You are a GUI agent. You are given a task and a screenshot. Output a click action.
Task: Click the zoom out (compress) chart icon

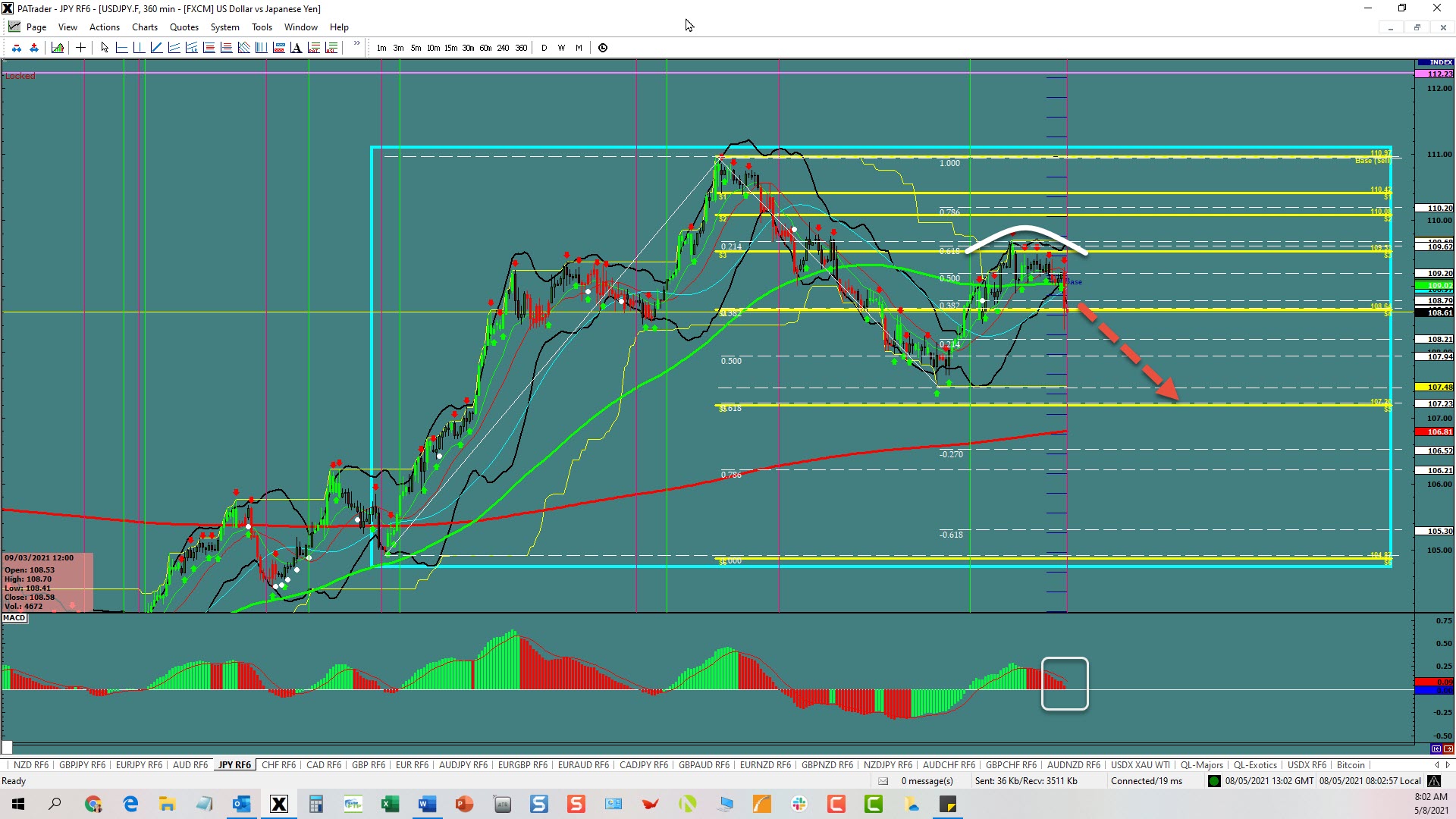tap(17, 48)
